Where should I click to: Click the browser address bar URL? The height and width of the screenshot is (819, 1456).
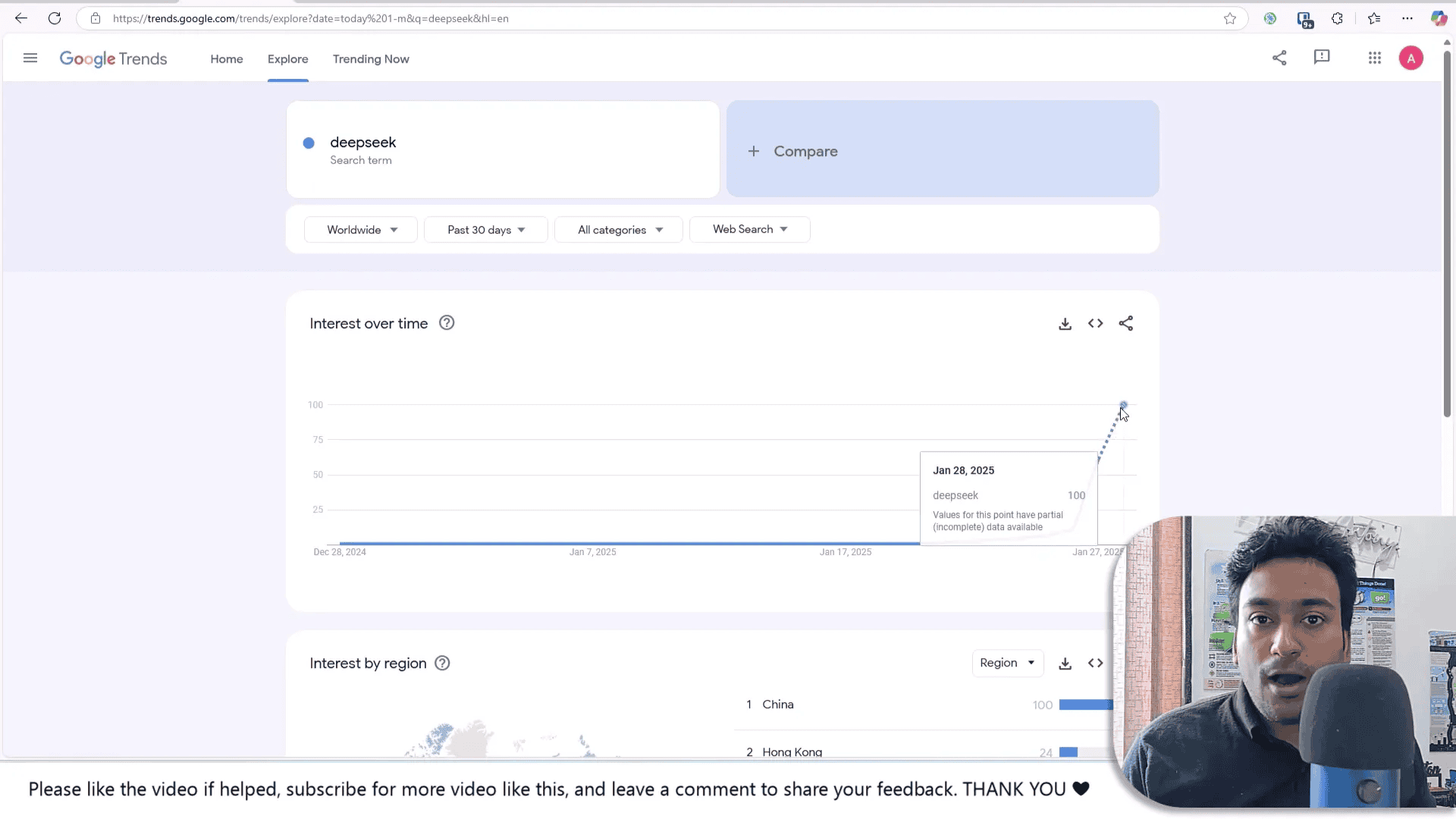coord(311,18)
